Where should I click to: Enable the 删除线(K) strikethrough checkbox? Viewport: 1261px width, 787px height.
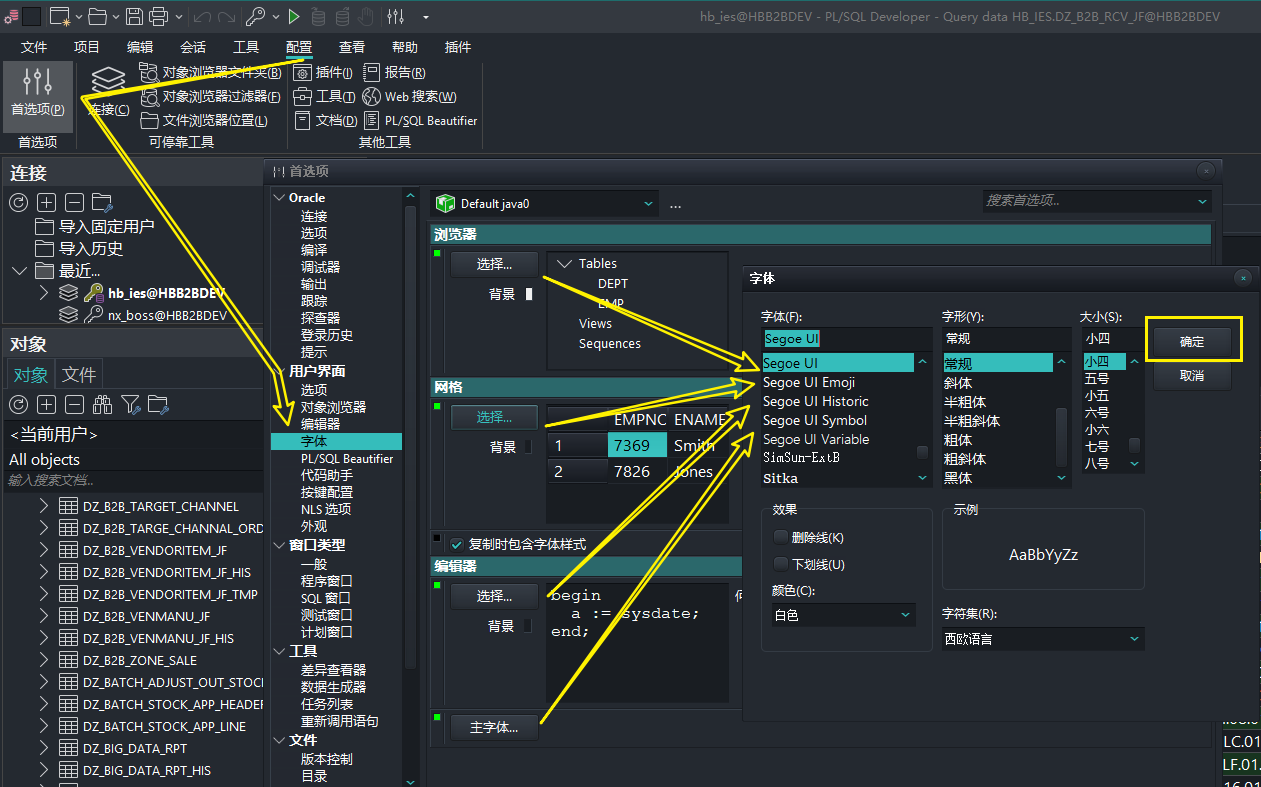(781, 538)
